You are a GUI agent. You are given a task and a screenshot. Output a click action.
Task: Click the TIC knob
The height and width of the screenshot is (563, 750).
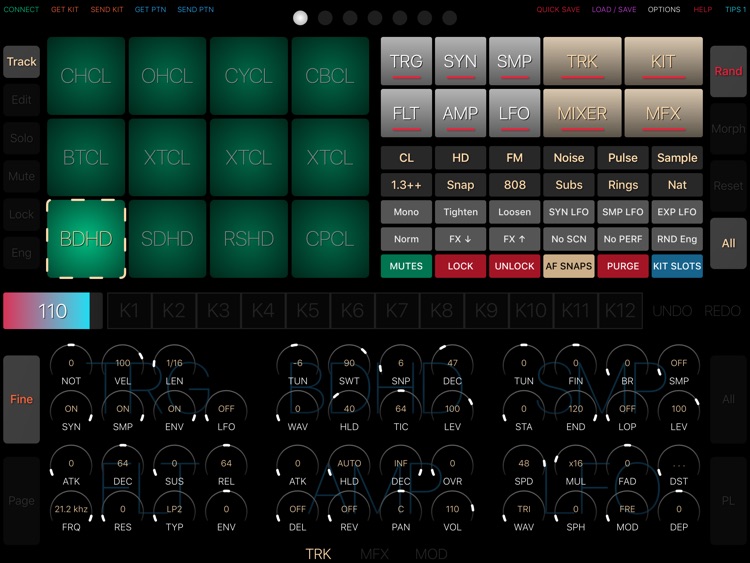(401, 410)
